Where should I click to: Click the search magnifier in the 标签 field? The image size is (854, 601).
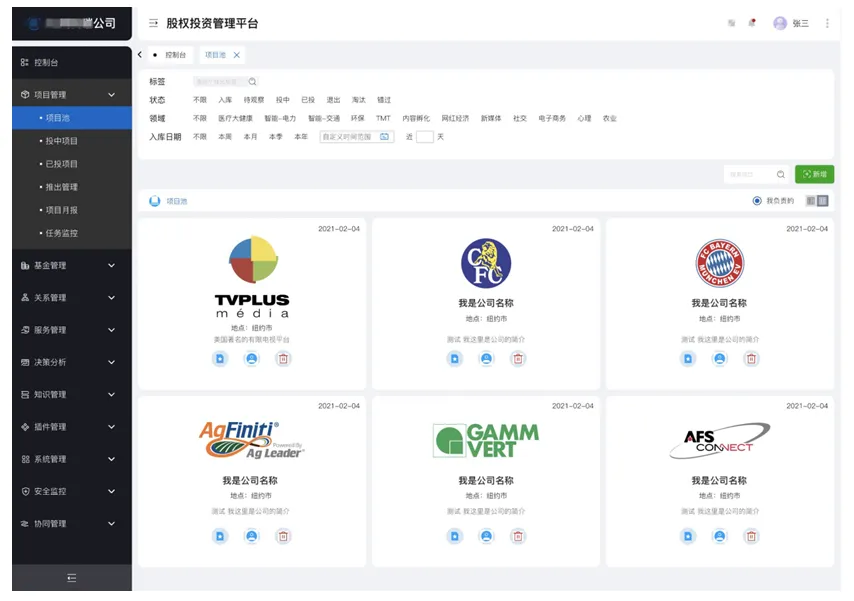[x=252, y=82]
